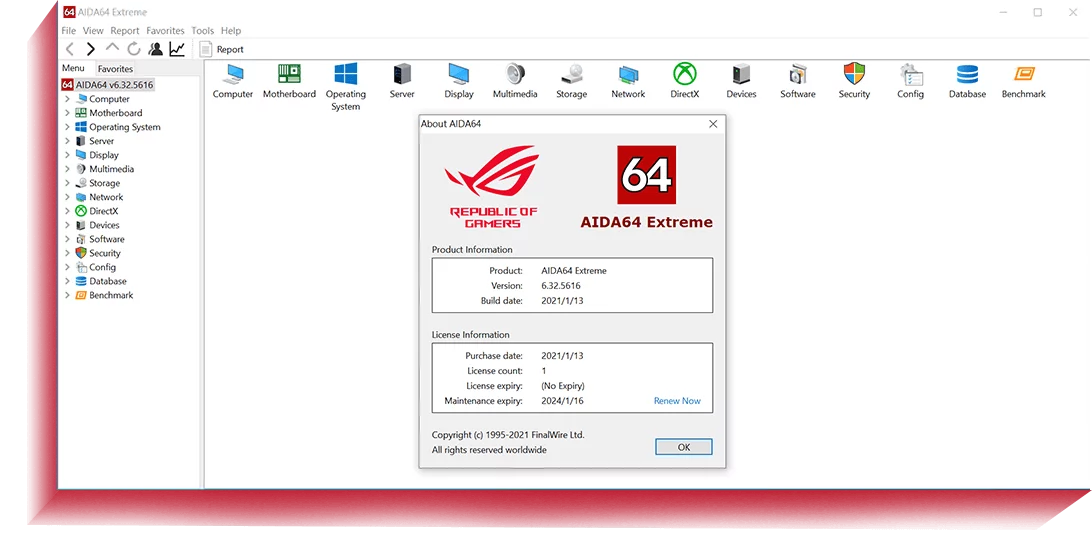1092x540 pixels.
Task: Open the Report menu
Action: coord(125,31)
